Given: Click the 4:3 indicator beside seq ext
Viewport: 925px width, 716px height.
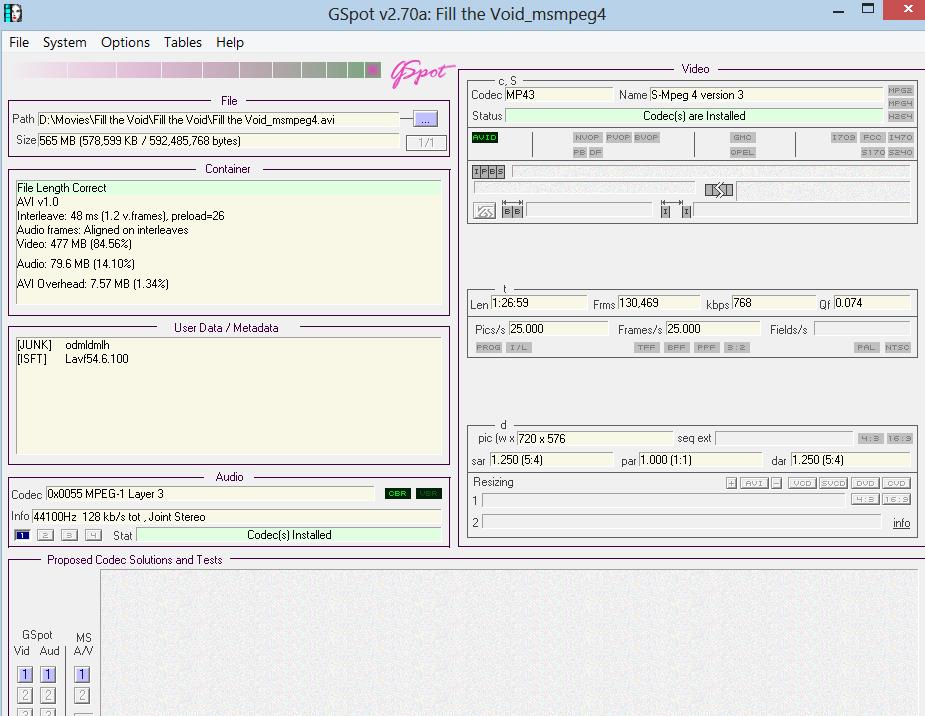Looking at the screenshot, I should (870, 438).
